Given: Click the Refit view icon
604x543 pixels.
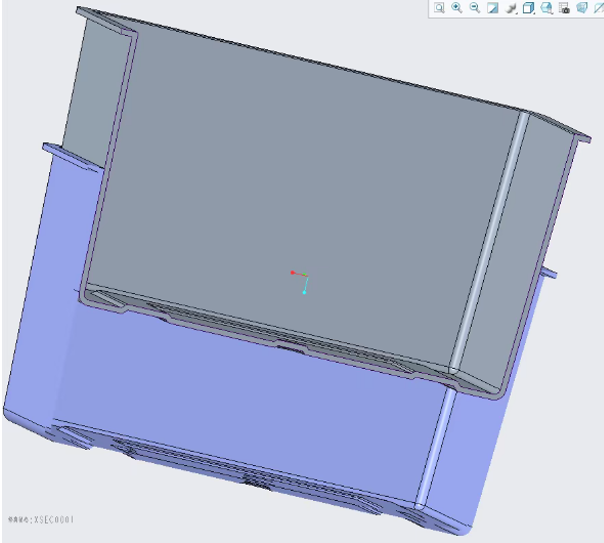Looking at the screenshot, I should [x=438, y=8].
